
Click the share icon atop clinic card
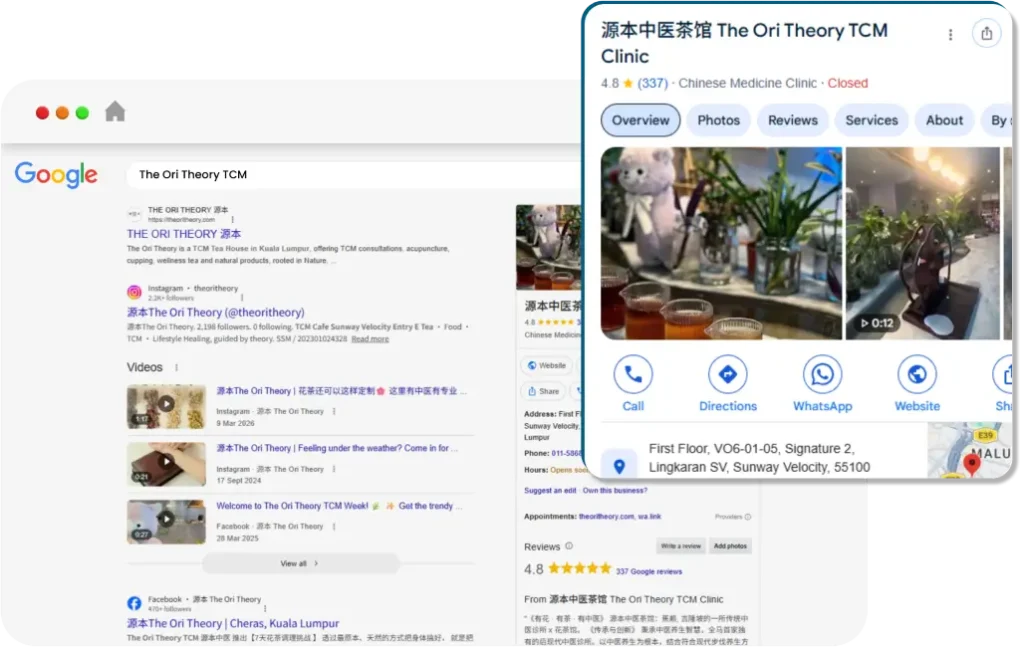pos(986,33)
